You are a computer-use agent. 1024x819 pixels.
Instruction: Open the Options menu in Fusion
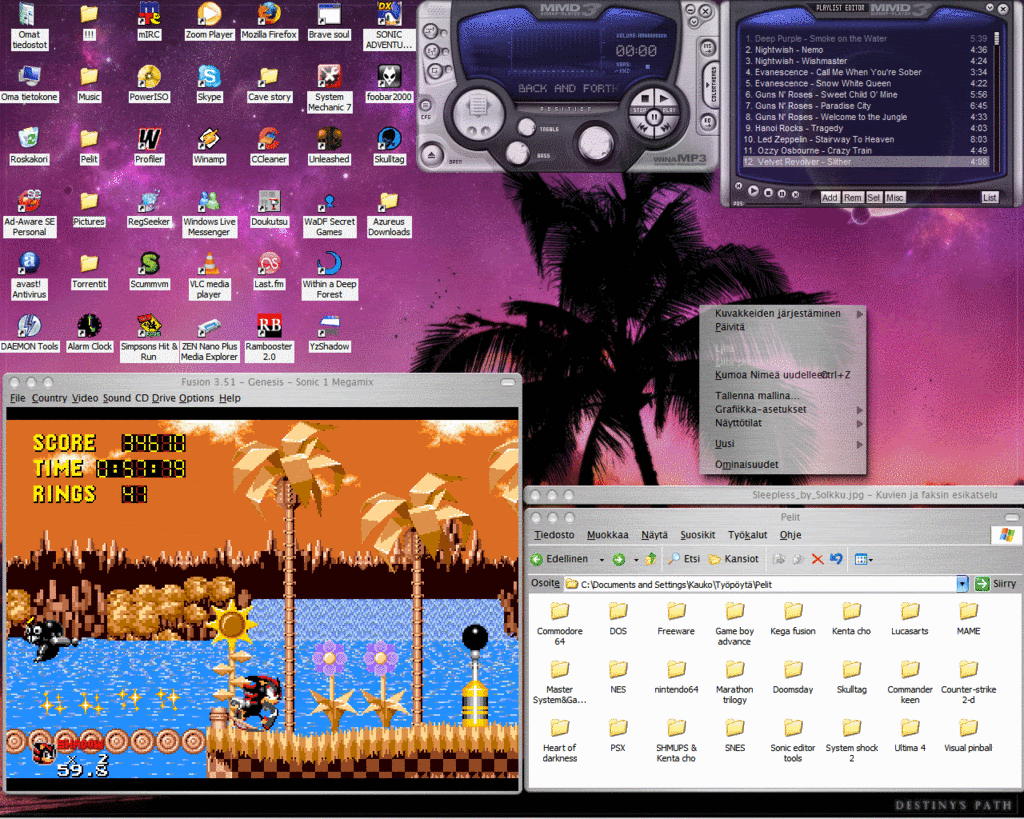tap(196, 398)
